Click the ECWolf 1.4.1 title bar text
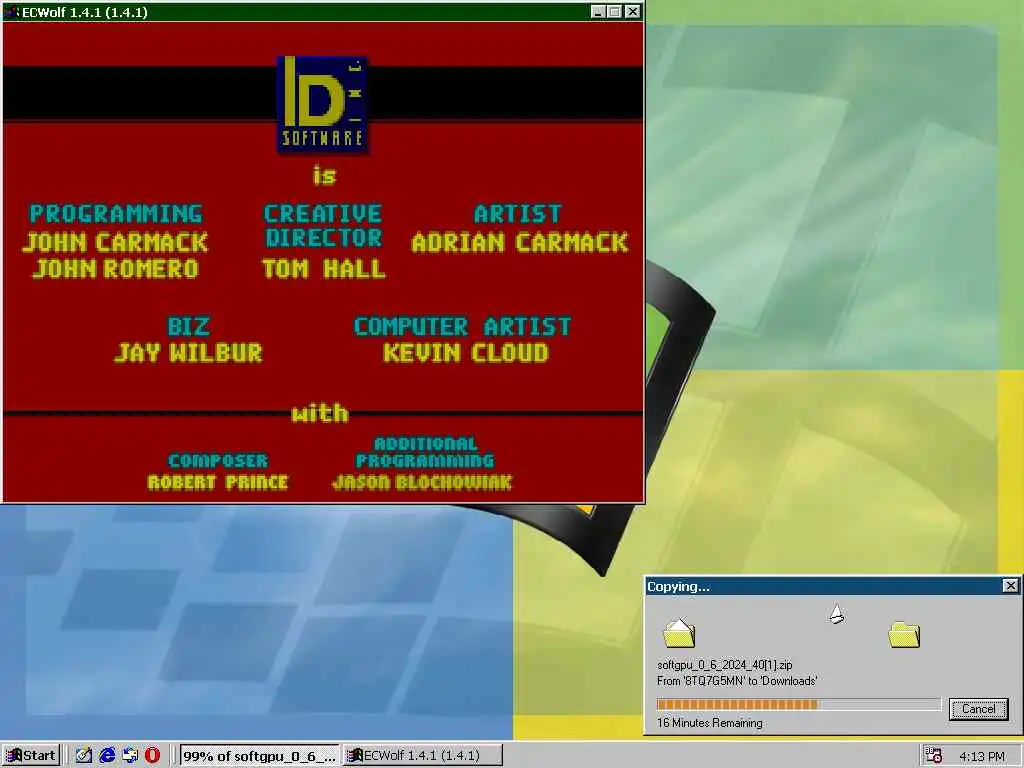The height and width of the screenshot is (768, 1024). coord(85,12)
